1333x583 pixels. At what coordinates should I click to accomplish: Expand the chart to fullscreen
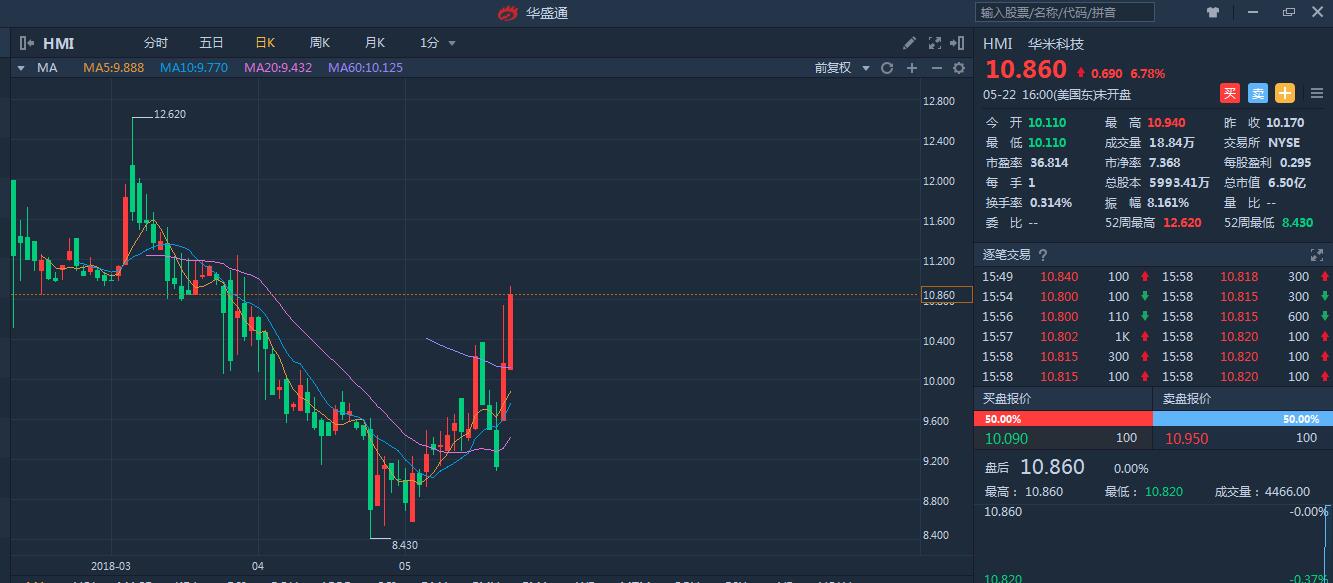935,43
